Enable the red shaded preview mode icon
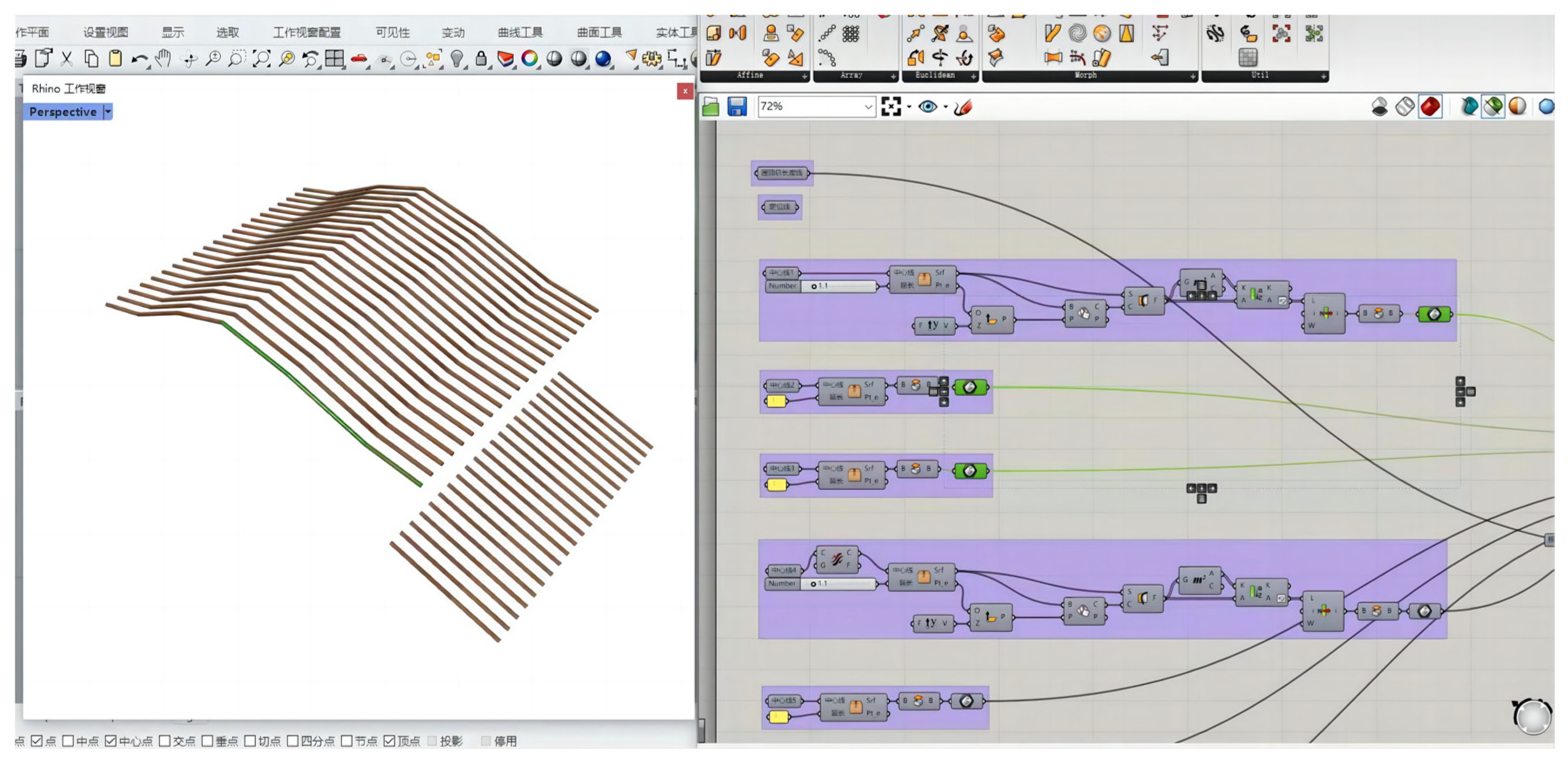The width and height of the screenshot is (1568, 765). click(x=1430, y=106)
